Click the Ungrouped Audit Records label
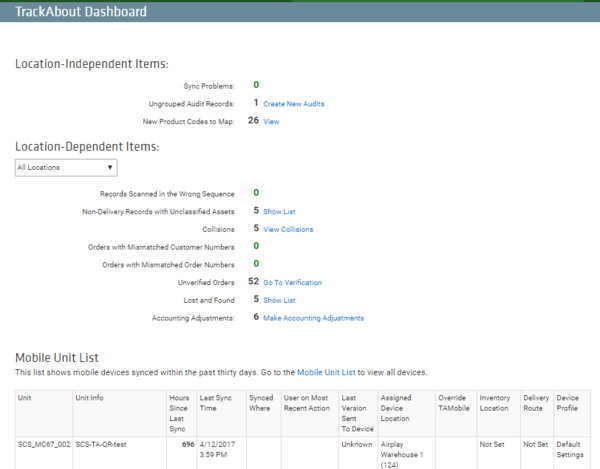600x469 pixels. pos(191,104)
